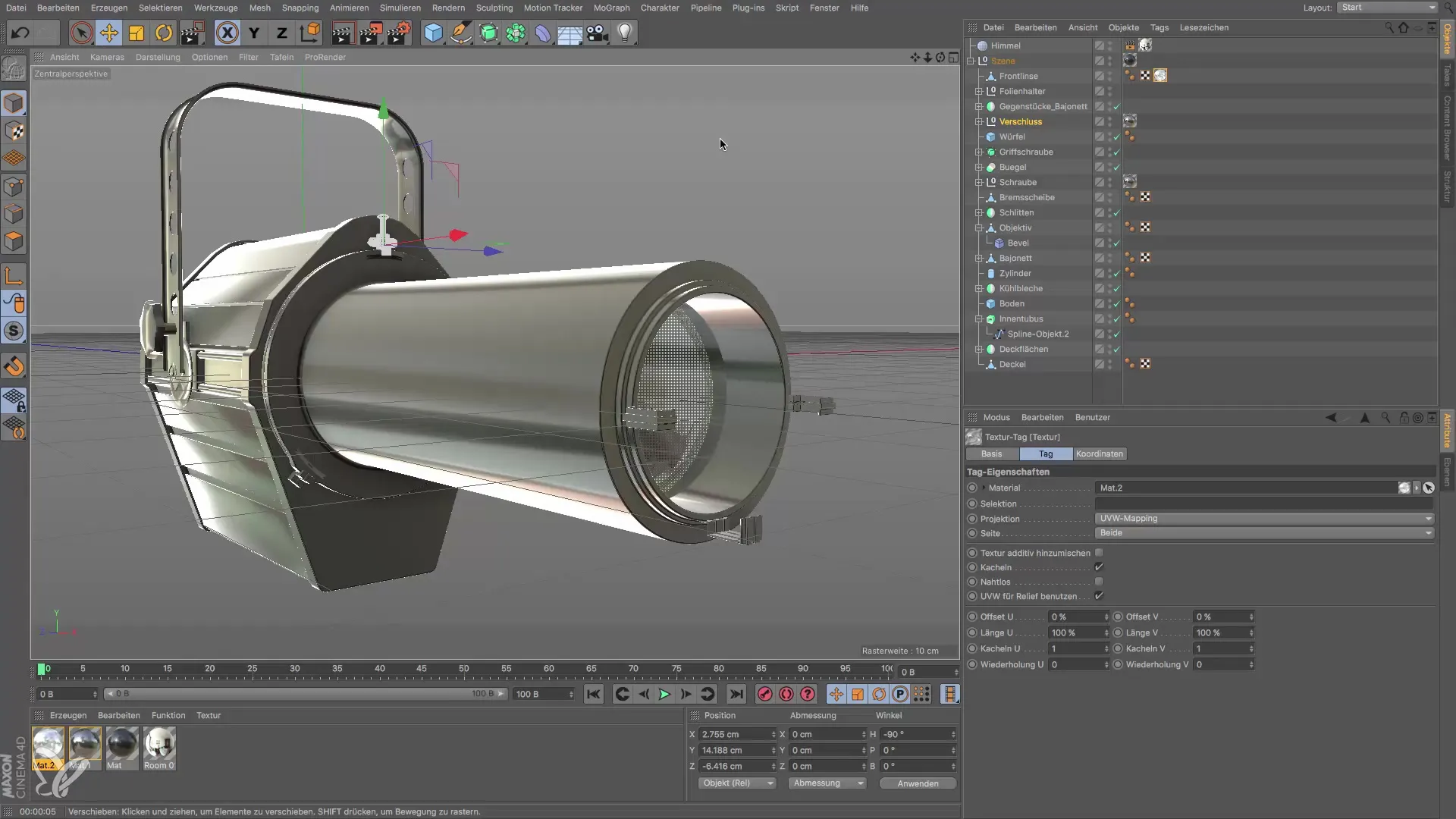The image size is (1456, 819).
Task: Select the Scale tool
Action: 136,33
